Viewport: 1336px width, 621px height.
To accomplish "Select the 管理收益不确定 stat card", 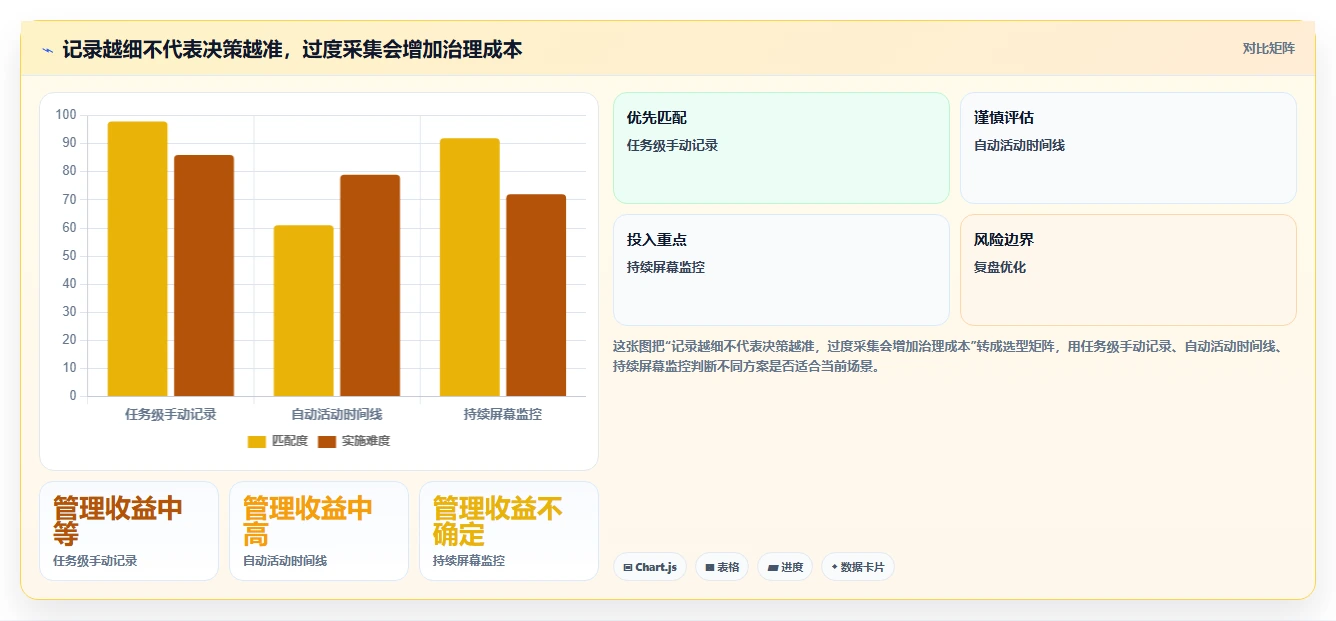I will click(509, 531).
